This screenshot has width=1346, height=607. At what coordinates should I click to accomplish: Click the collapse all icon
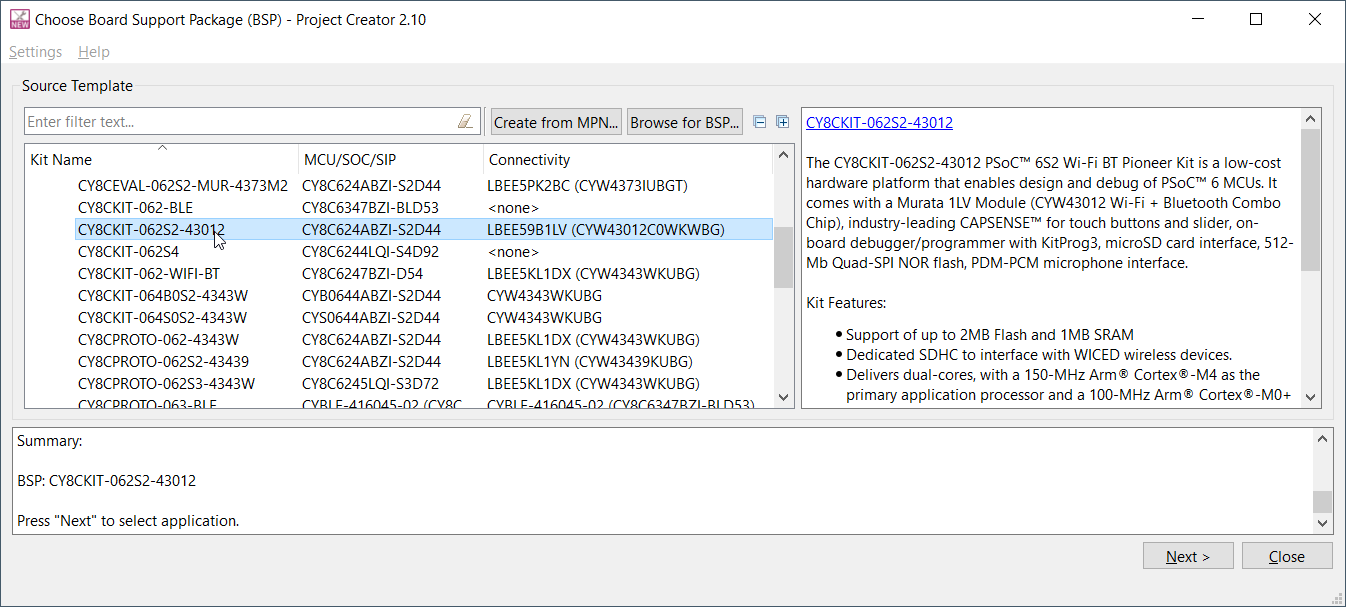coord(760,122)
